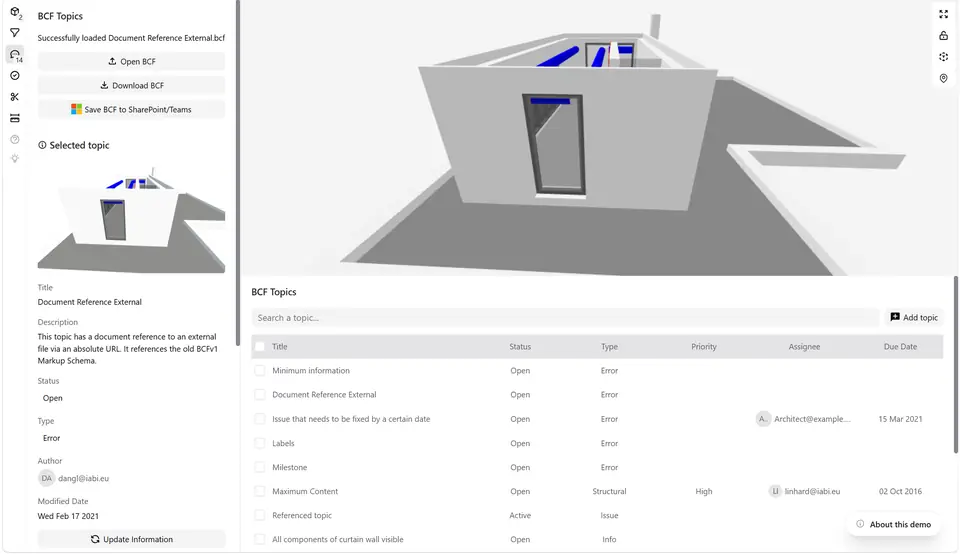Select 'All components of curtain wall visible'
Screen dimensions: 960x554
(x=337, y=539)
